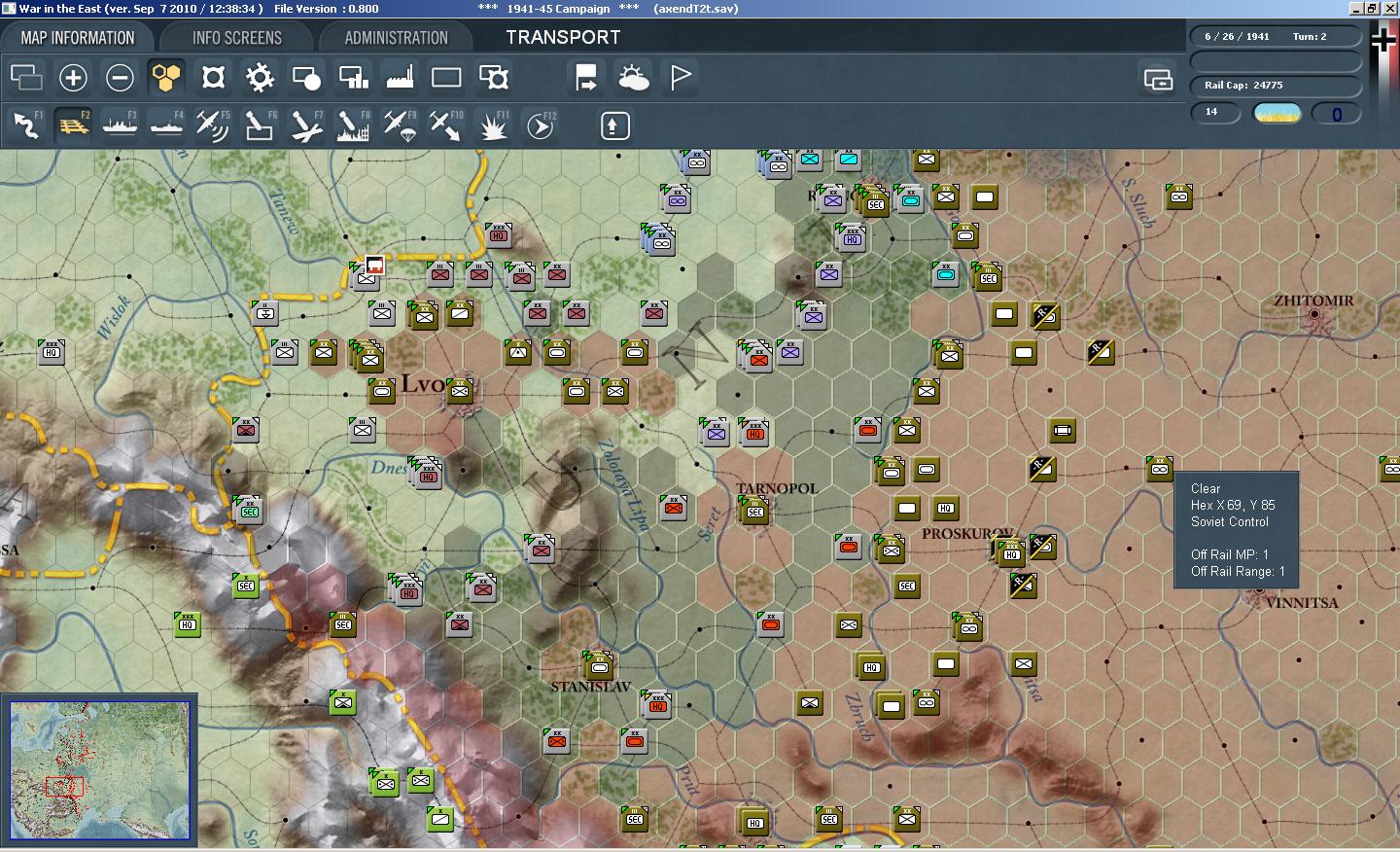Show weather with sun and cloud icon
Screen dimensions: 1400x852
pos(634,78)
